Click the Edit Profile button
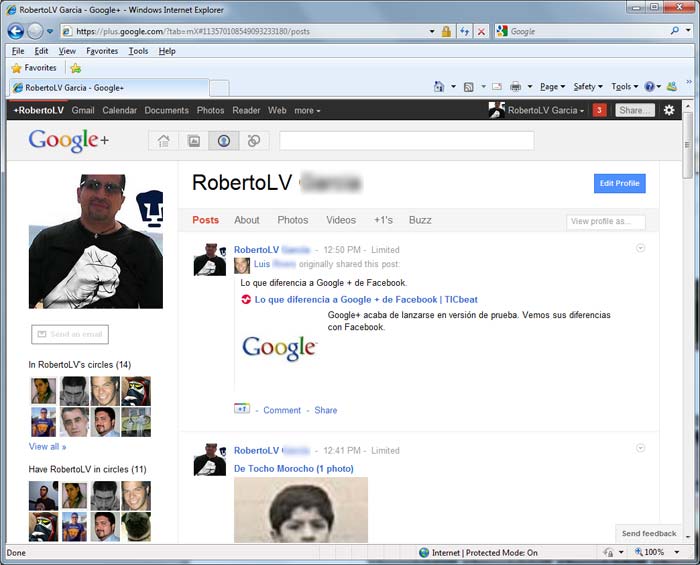The height and width of the screenshot is (565, 700). [620, 183]
